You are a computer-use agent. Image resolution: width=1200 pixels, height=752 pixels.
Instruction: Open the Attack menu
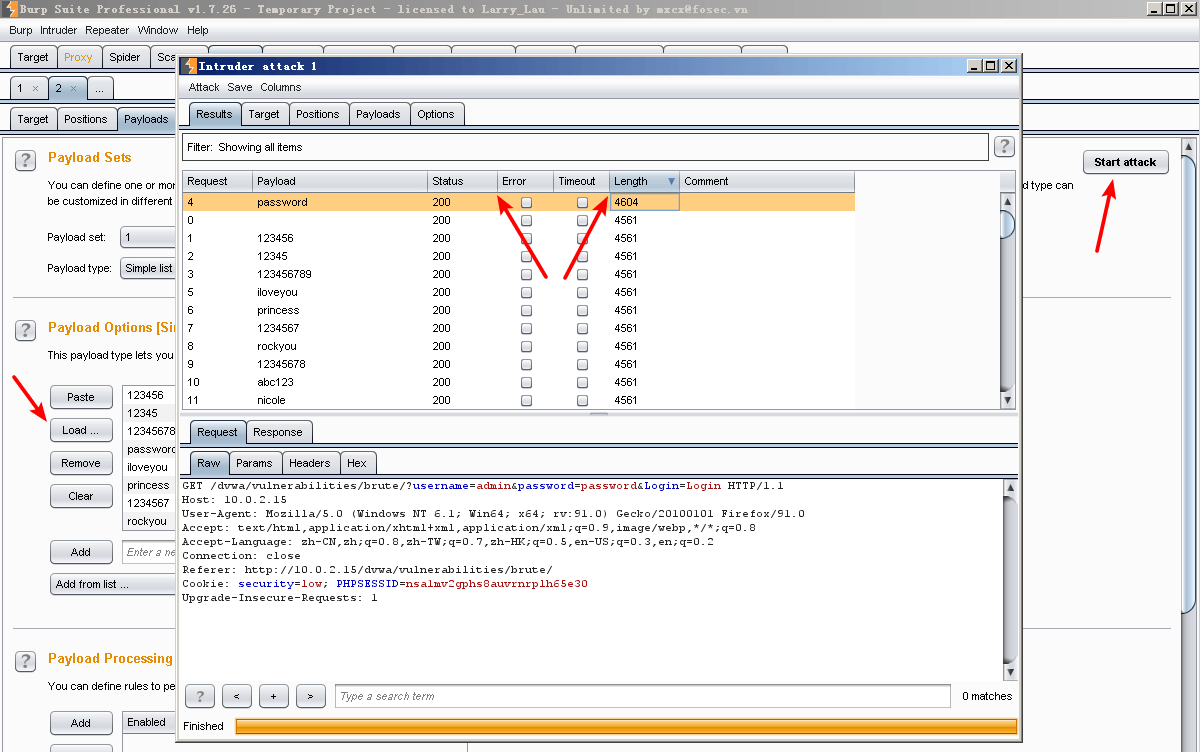tap(203, 87)
